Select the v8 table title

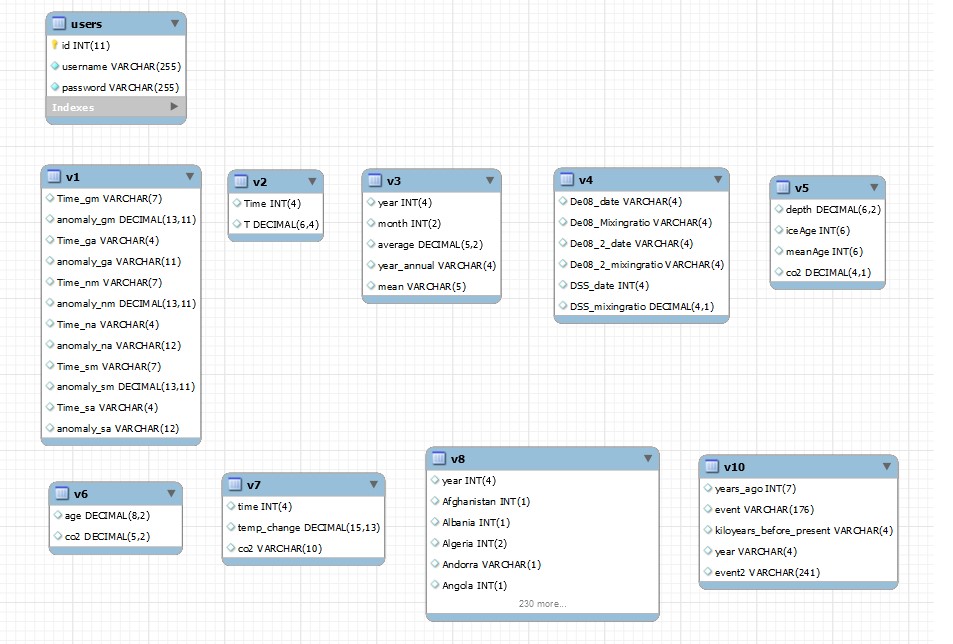click(458, 459)
